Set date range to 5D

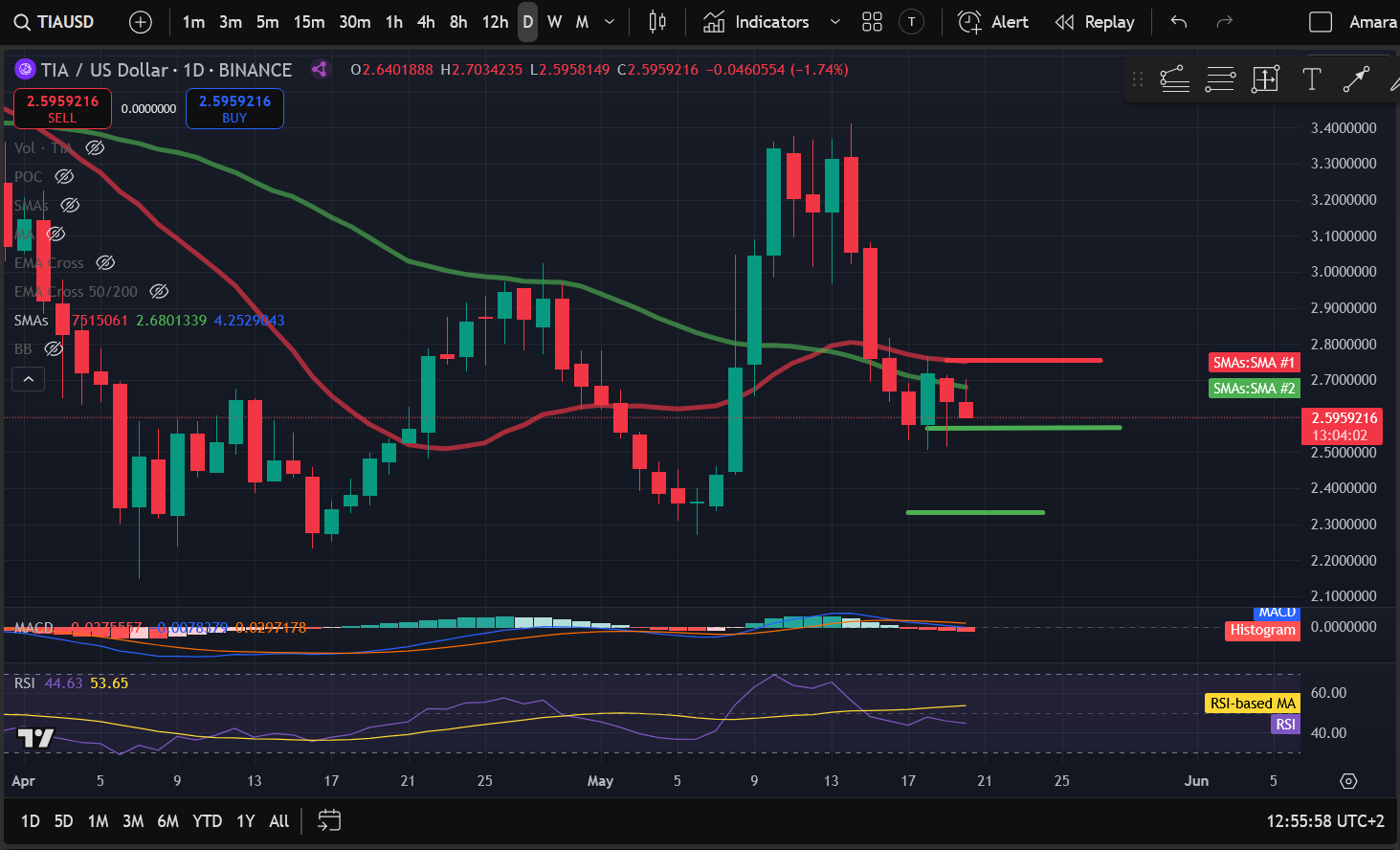coord(63,821)
